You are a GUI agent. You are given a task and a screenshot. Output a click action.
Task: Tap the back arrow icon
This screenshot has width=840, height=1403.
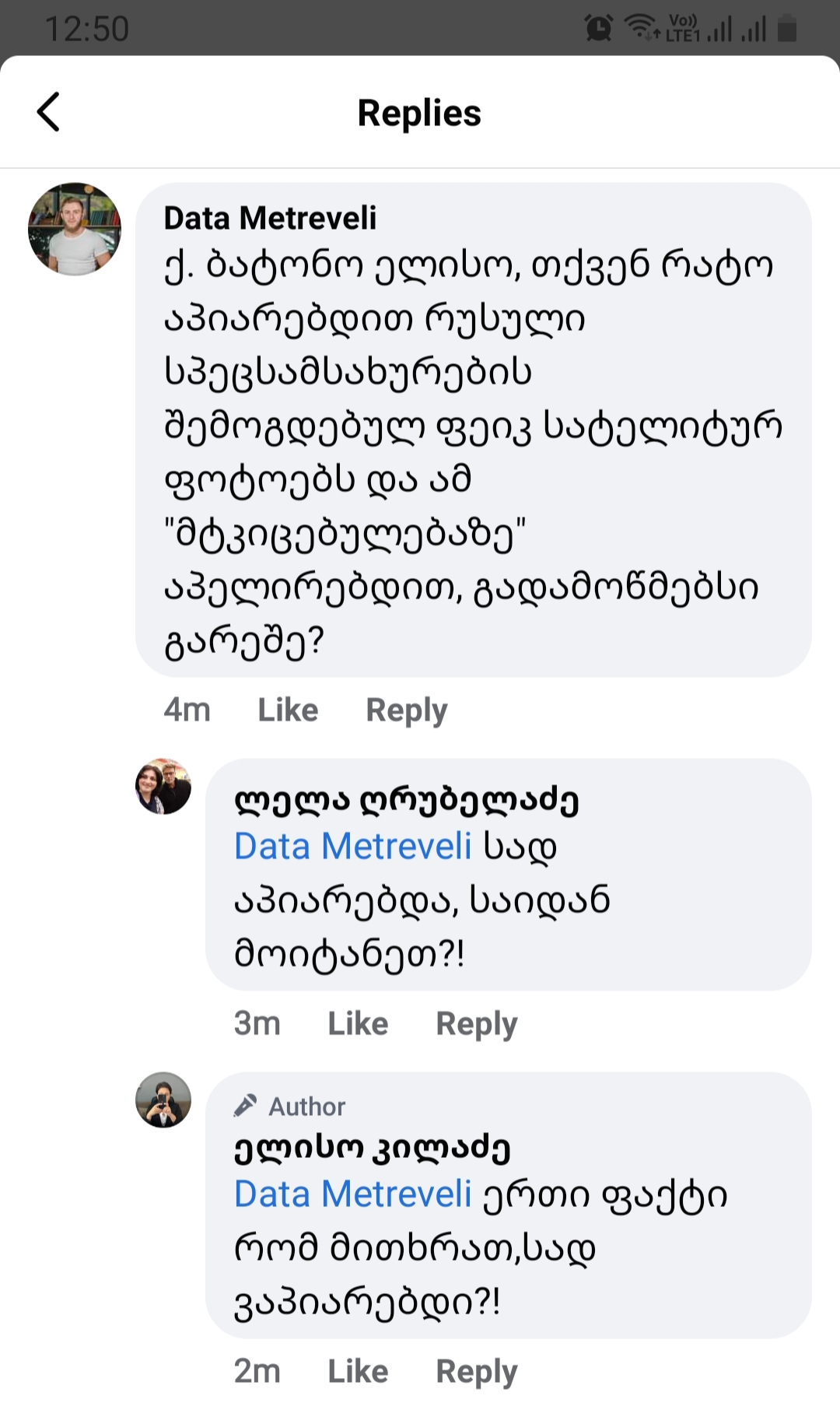[48, 112]
